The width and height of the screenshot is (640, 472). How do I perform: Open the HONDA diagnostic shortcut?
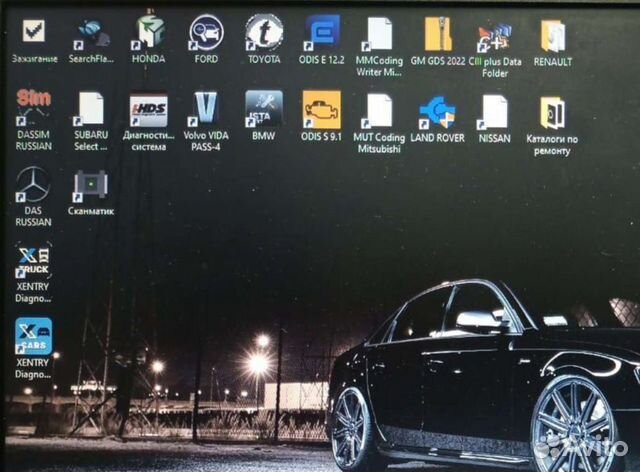coord(148,33)
